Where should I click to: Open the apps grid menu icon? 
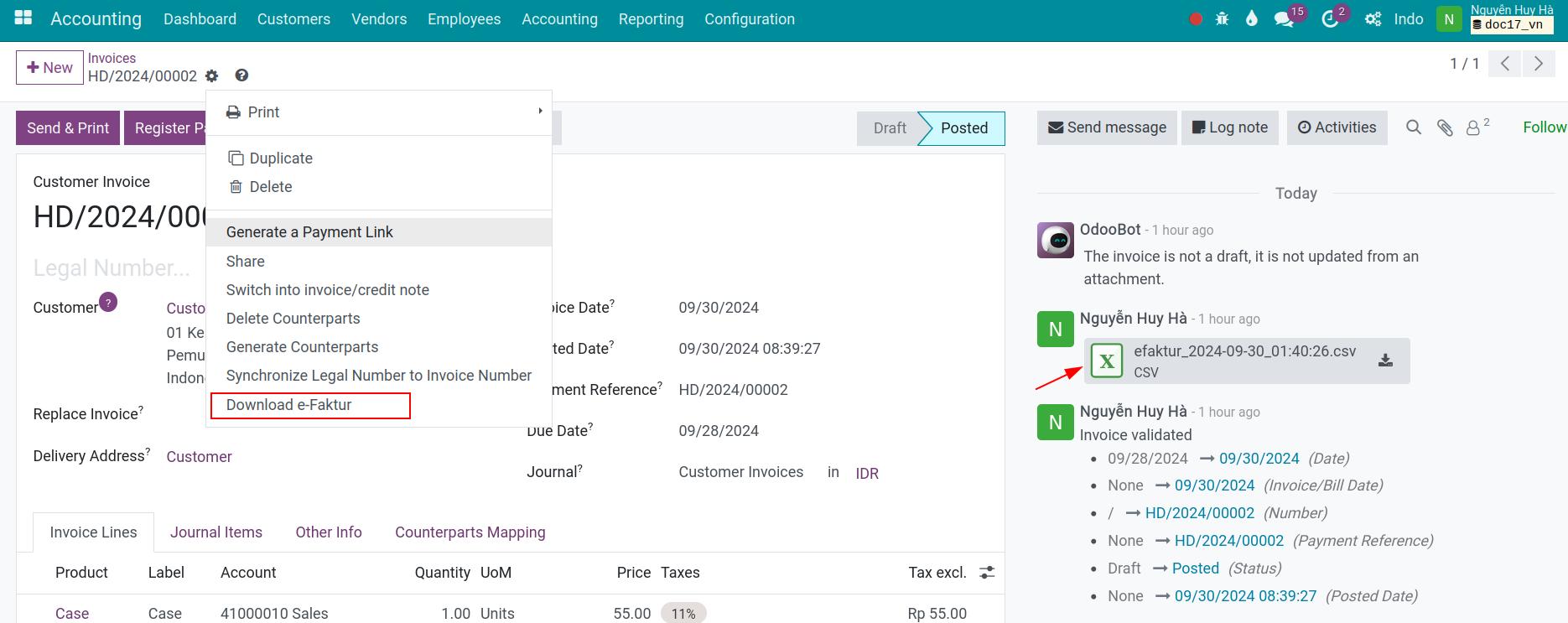click(x=23, y=18)
